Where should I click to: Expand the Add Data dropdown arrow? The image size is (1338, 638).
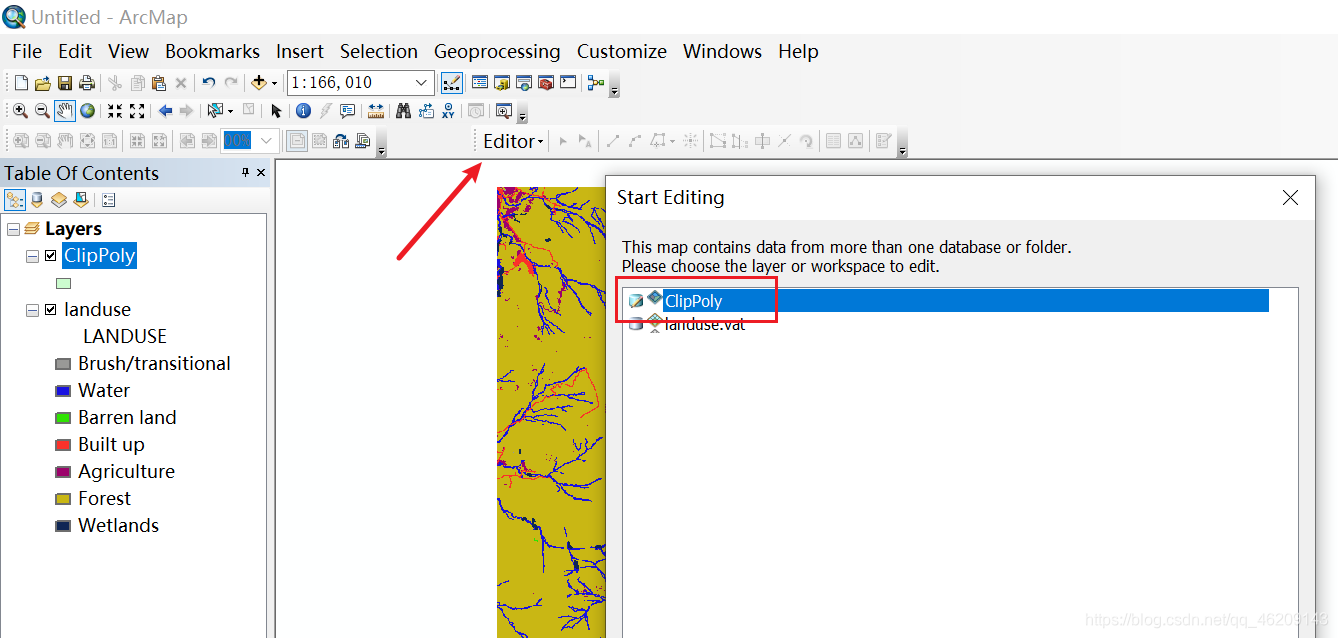point(274,84)
